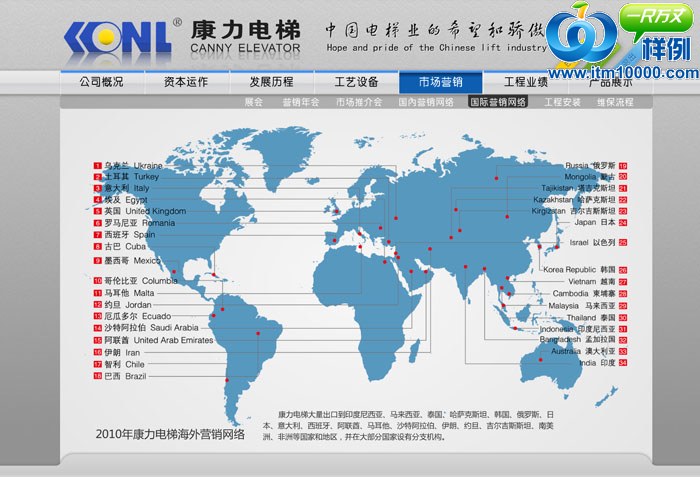Click red number 6 badge for Romania

point(98,223)
